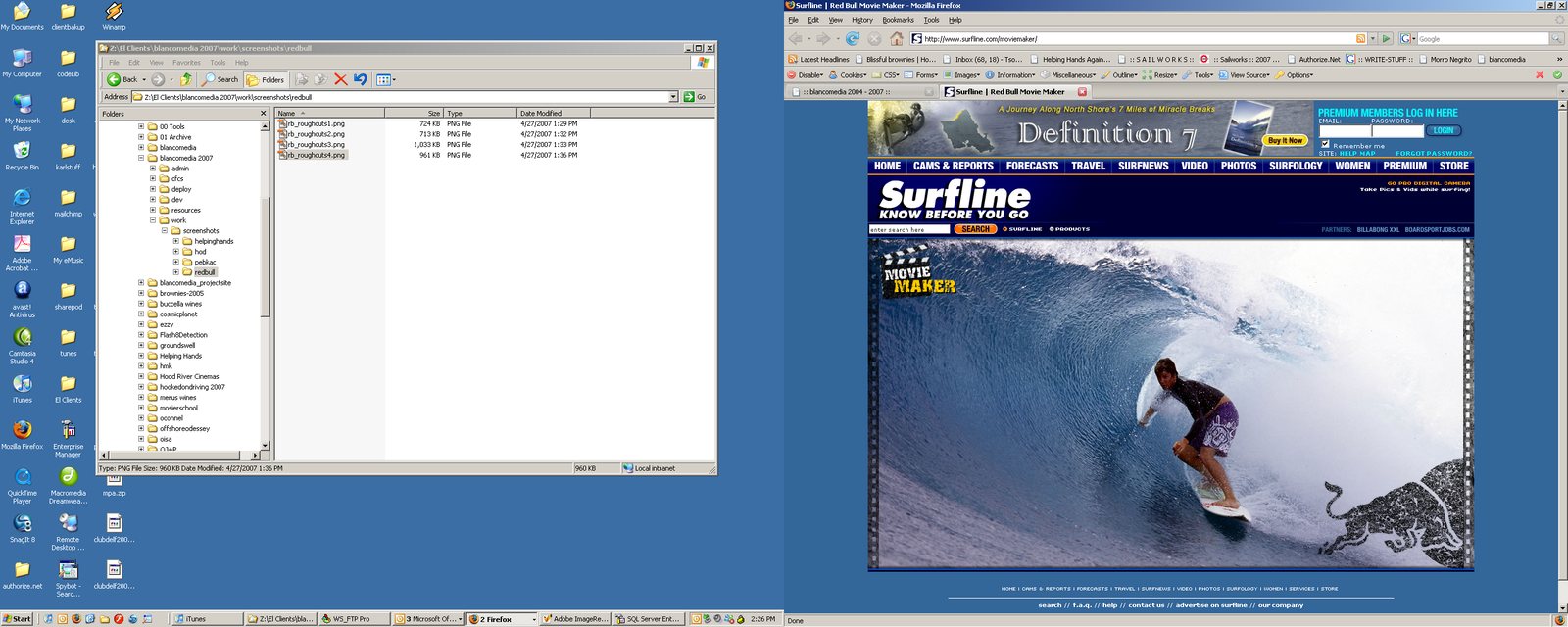This screenshot has width=1568, height=627.
Task: Open Search pane in Explorer toolbar
Action: point(220,79)
